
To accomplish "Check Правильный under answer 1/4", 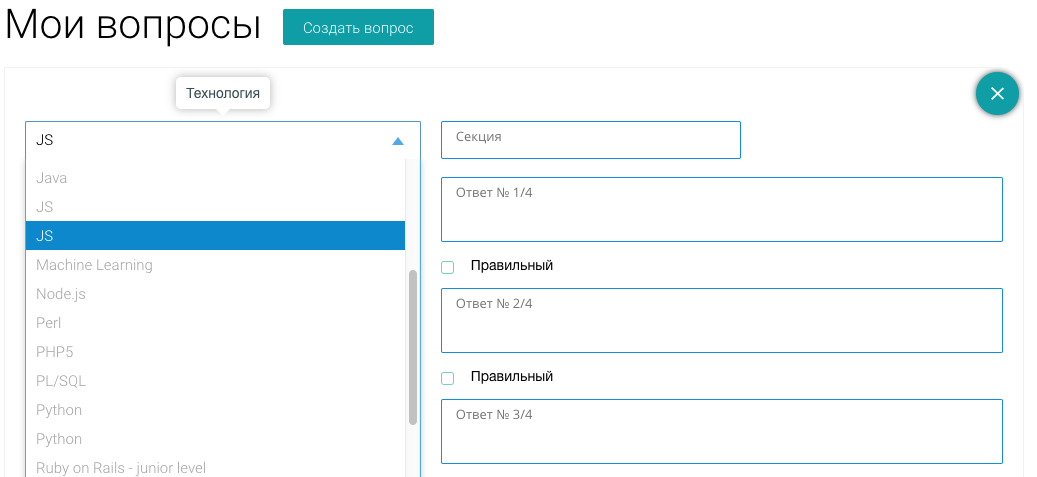I will [x=448, y=267].
